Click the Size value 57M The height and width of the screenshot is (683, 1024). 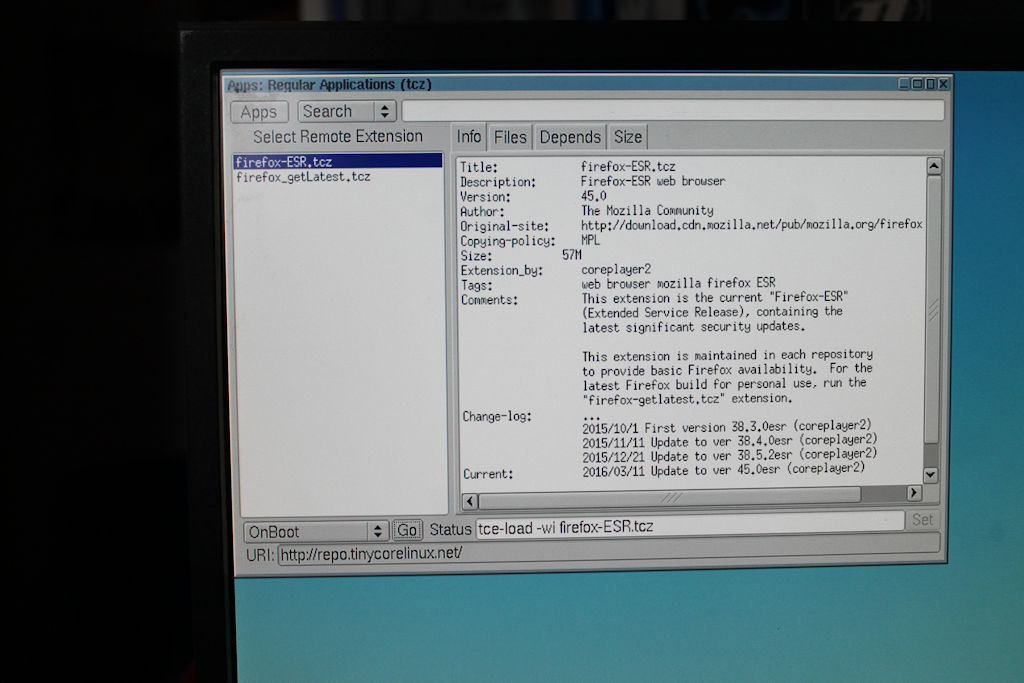(571, 255)
